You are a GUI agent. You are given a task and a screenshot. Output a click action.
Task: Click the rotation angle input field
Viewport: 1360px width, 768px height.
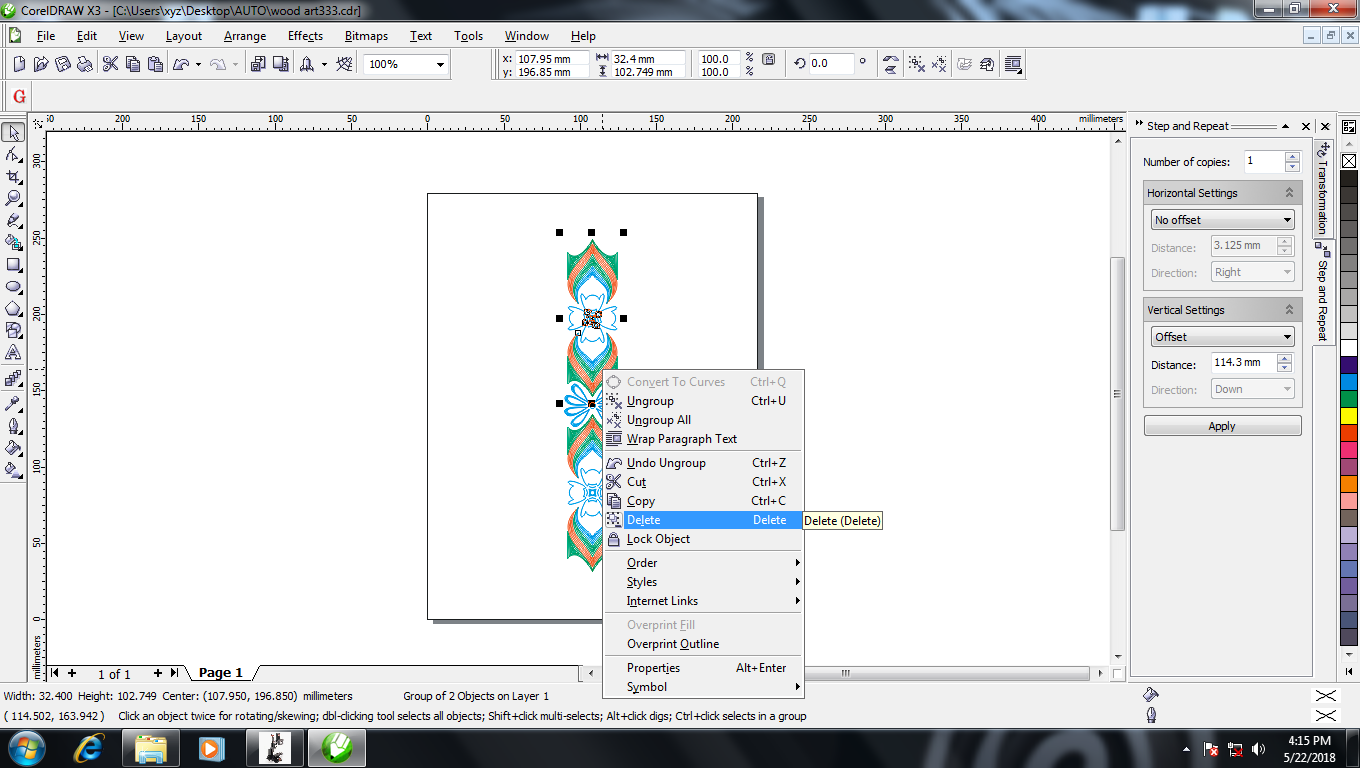pyautogui.click(x=832, y=63)
